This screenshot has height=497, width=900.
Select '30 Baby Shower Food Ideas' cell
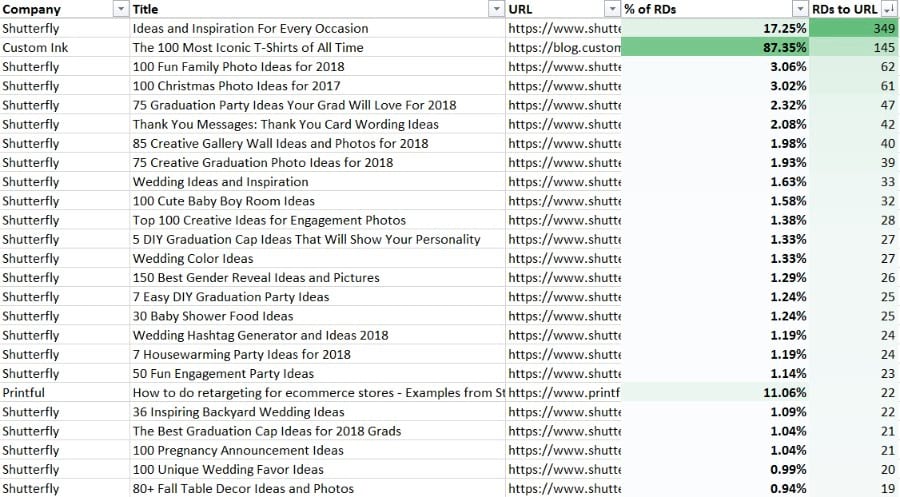click(318, 316)
